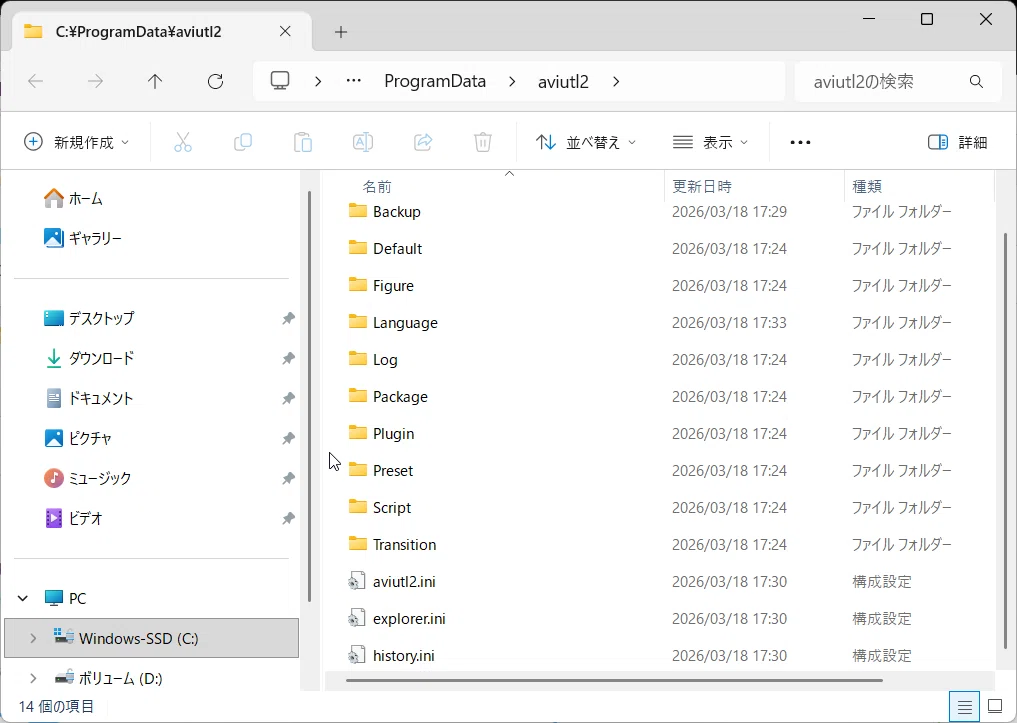This screenshot has width=1017, height=723.
Task: Select the Figure folder
Action: coord(393,286)
